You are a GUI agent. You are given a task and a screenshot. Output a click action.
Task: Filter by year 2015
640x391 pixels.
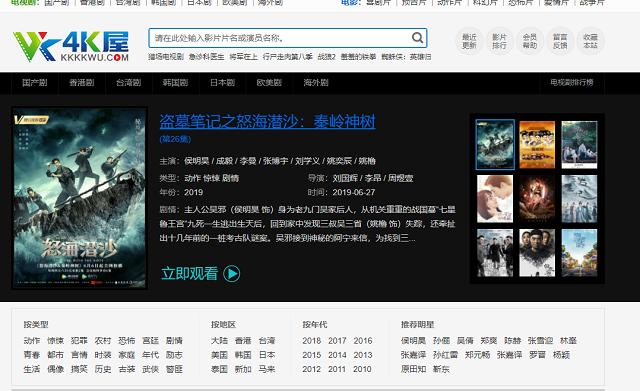312,355
